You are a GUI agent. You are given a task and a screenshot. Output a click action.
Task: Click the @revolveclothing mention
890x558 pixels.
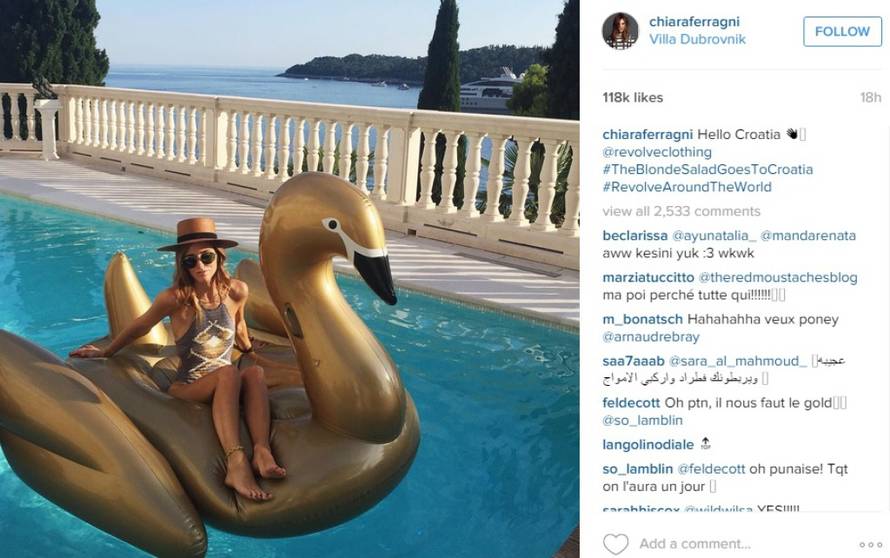[x=657, y=152]
